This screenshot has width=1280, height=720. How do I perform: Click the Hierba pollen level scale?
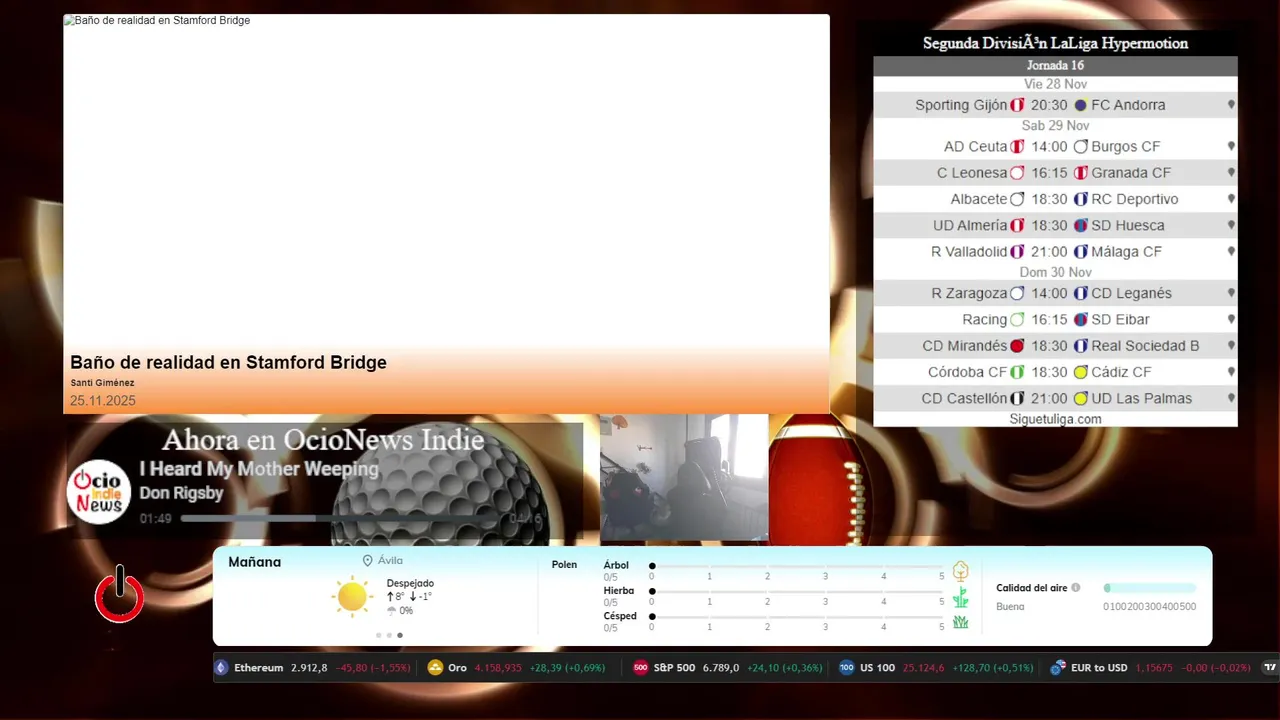(797, 596)
